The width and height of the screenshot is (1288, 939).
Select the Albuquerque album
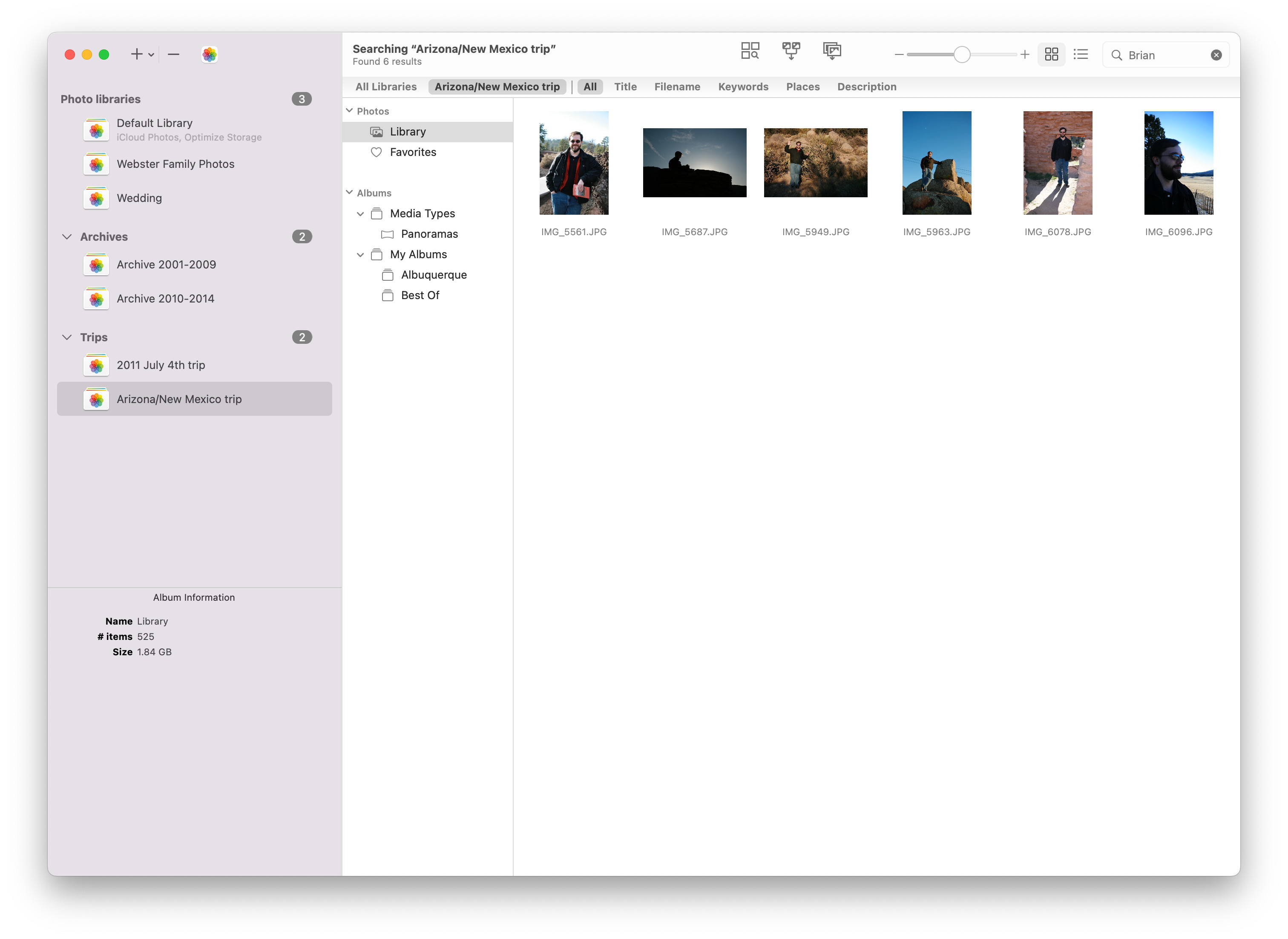click(x=434, y=275)
